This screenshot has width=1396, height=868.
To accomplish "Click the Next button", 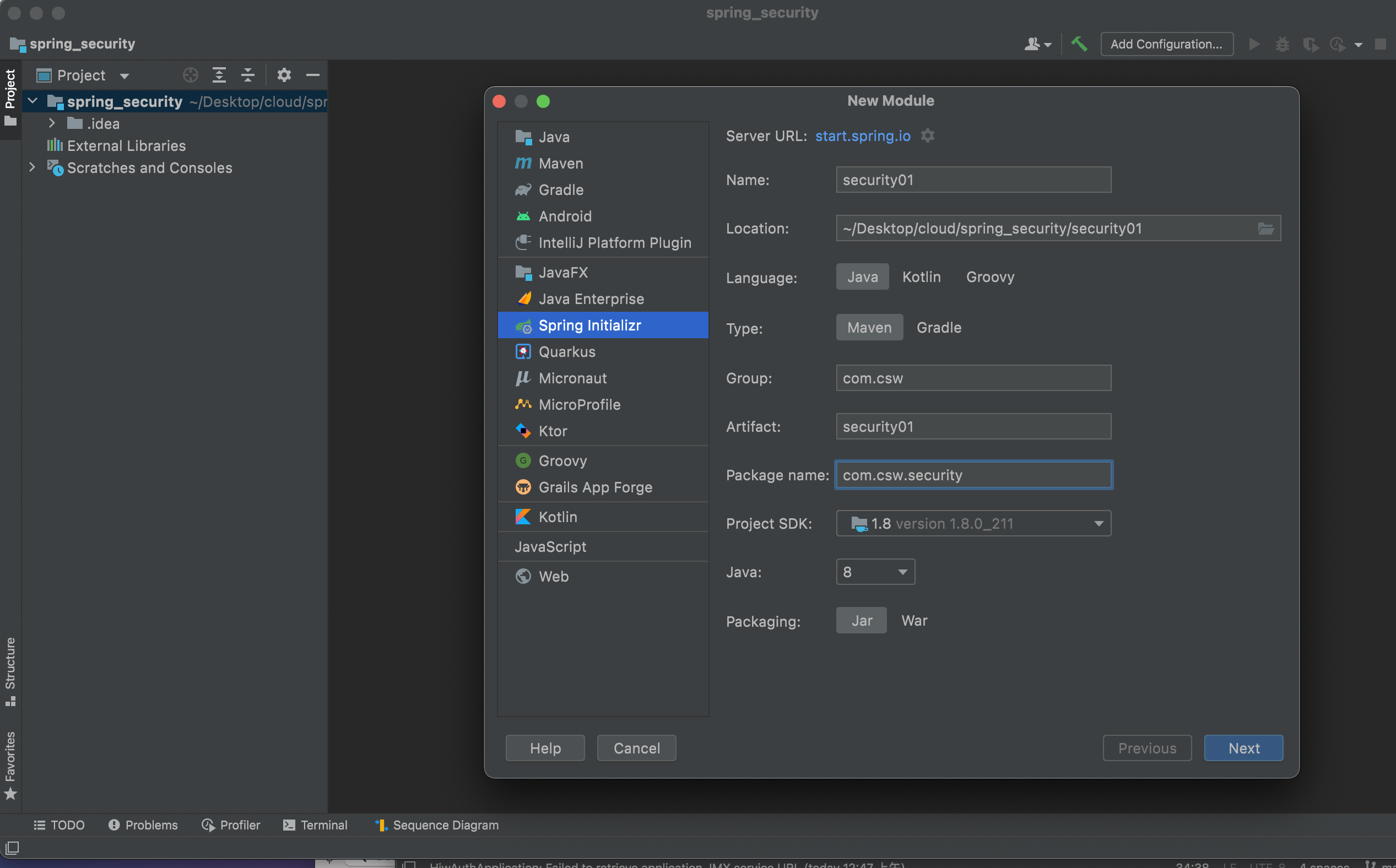I will [x=1243, y=748].
